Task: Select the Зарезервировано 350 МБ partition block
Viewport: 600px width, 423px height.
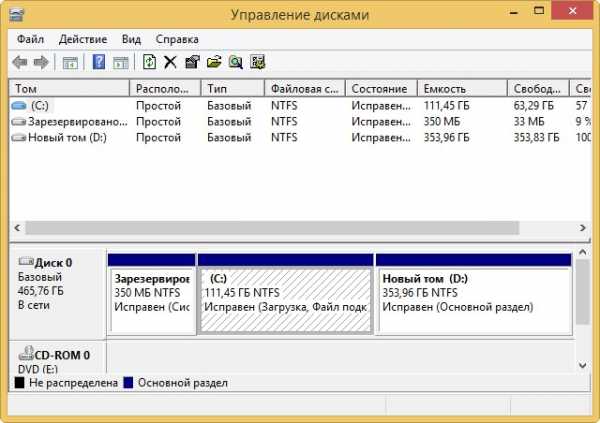Action: (152, 294)
